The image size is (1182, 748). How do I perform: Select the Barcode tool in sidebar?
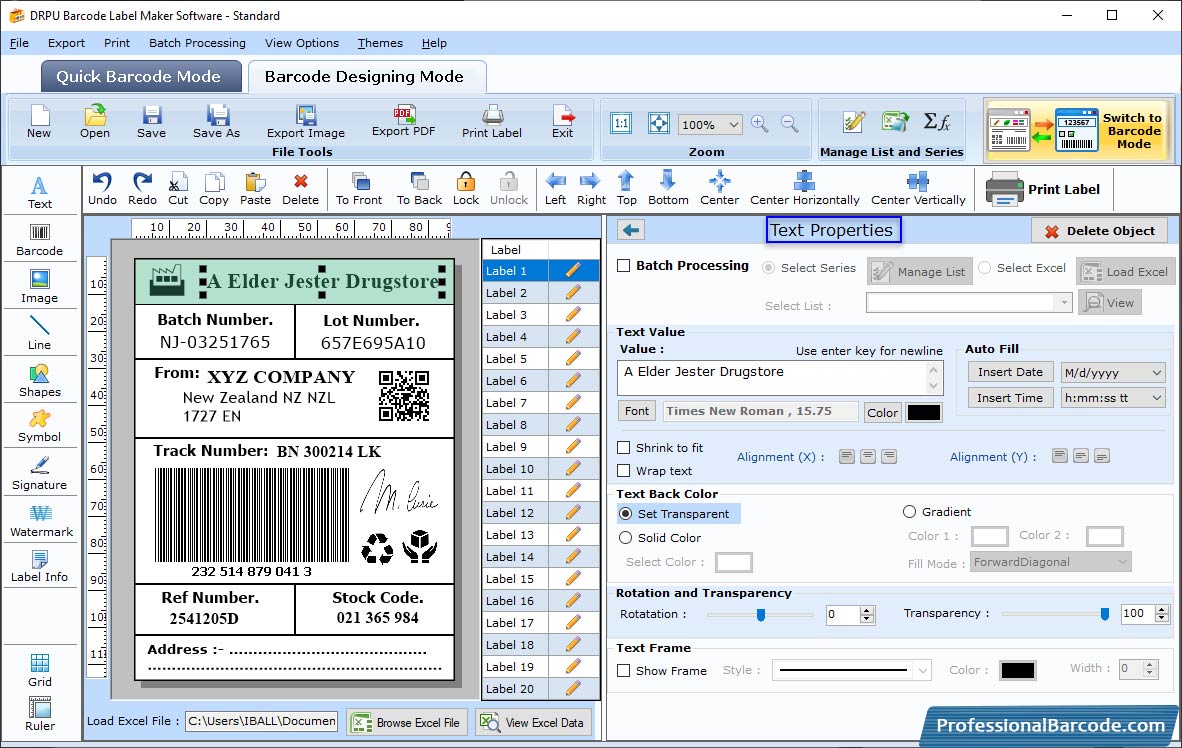39,240
